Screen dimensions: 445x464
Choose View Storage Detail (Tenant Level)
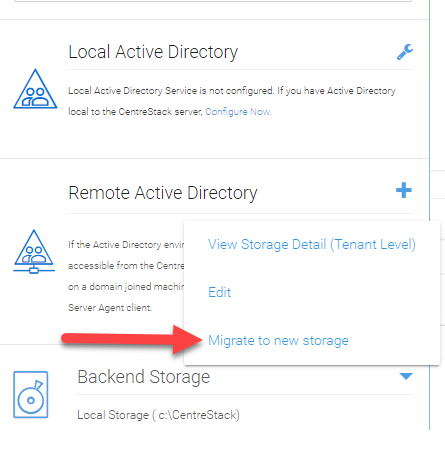pos(312,244)
